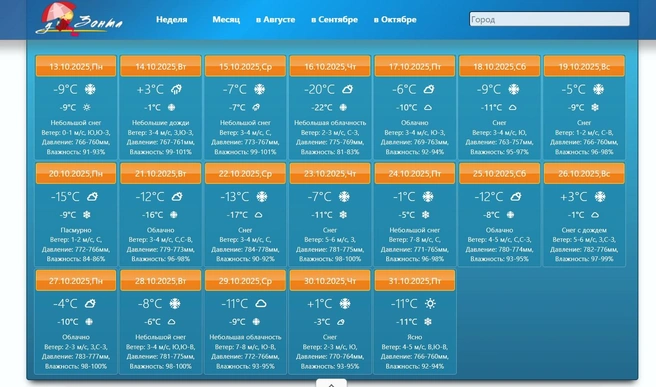The width and height of the screenshot is (656, 387).
Task: Open the в Сентябре forecast link
Action: 334,20
